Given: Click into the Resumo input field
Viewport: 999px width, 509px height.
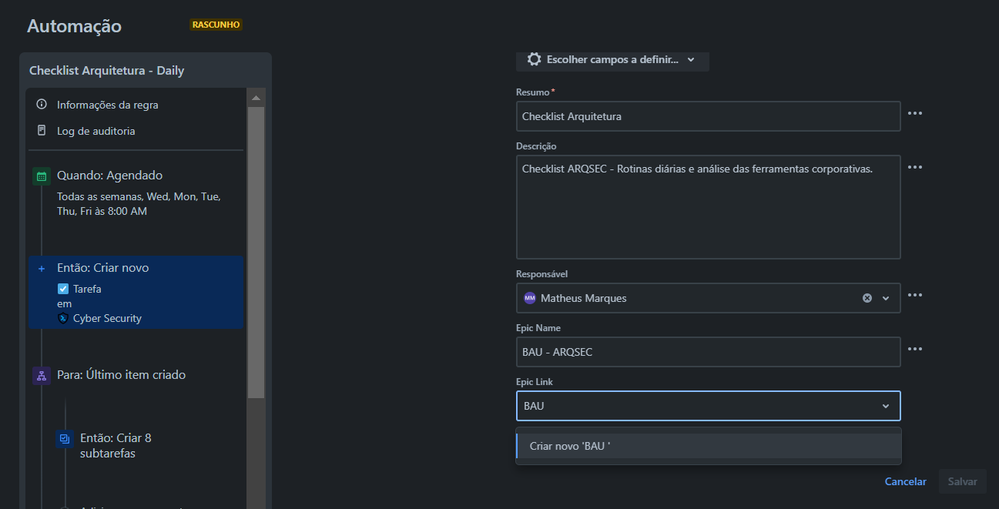Looking at the screenshot, I should click(x=708, y=117).
